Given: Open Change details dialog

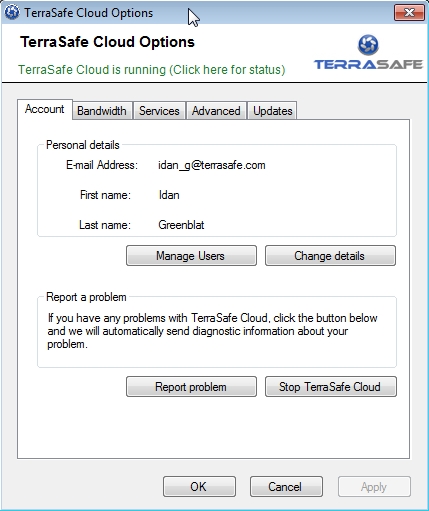Looking at the screenshot, I should pyautogui.click(x=330, y=256).
